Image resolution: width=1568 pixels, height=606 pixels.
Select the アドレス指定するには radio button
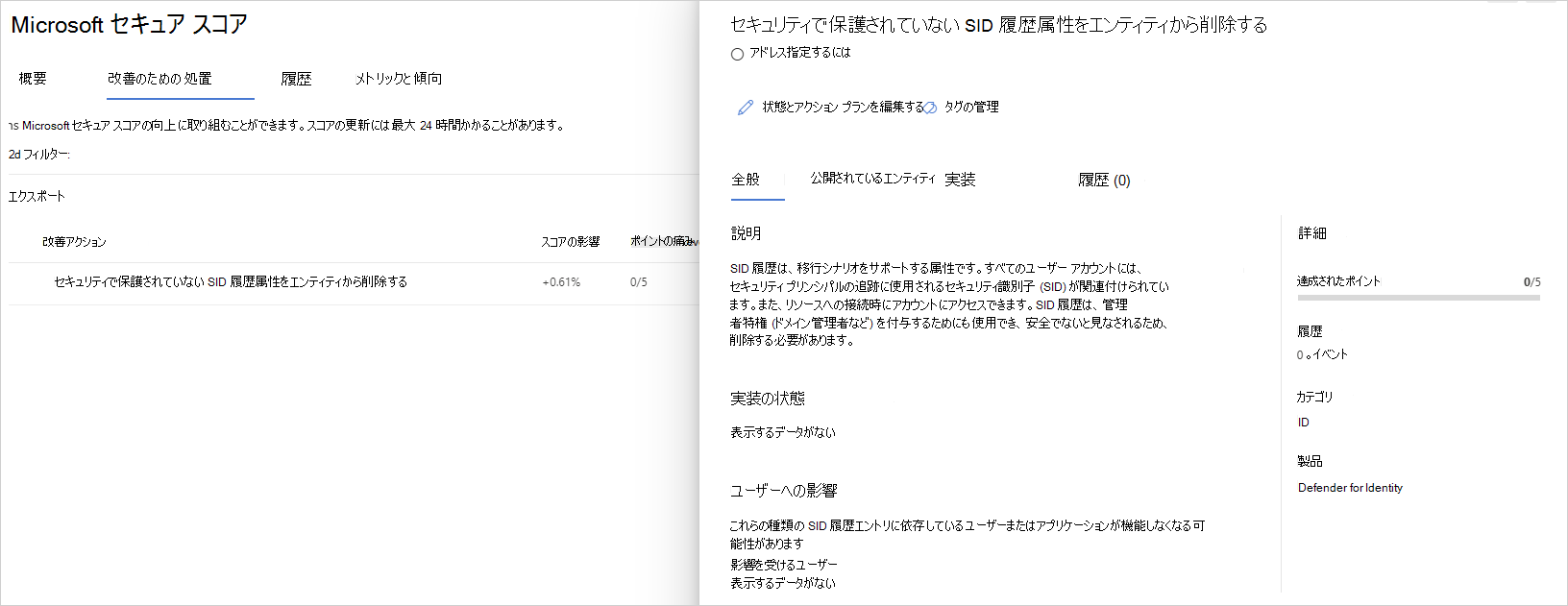pos(737,54)
